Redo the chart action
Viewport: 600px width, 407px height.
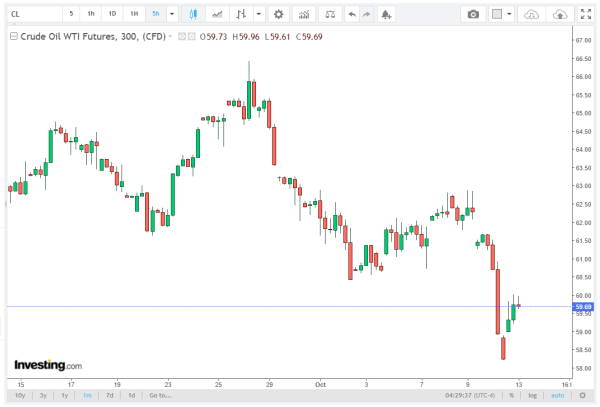tap(367, 15)
